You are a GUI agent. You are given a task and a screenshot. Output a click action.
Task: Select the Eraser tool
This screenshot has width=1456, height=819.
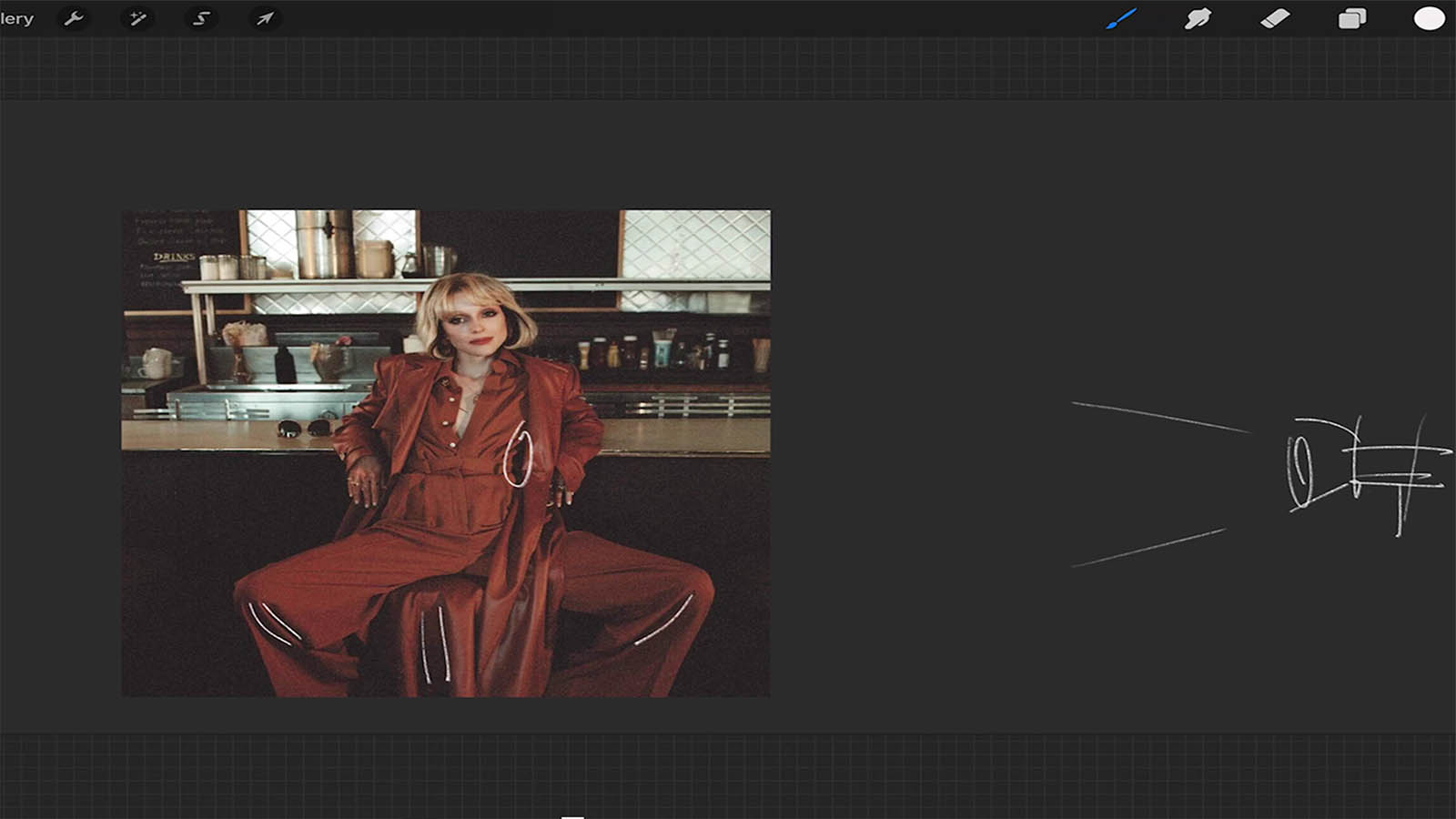click(1275, 18)
